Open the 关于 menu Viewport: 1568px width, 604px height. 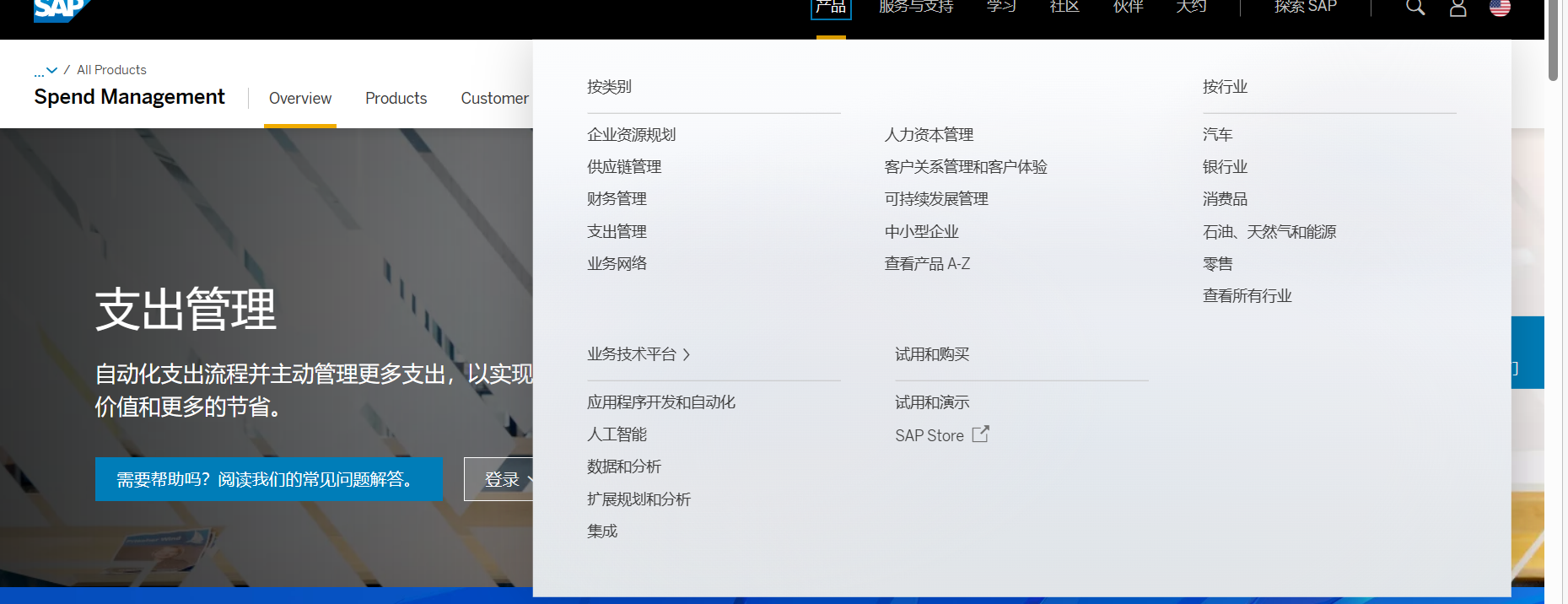[1191, 7]
